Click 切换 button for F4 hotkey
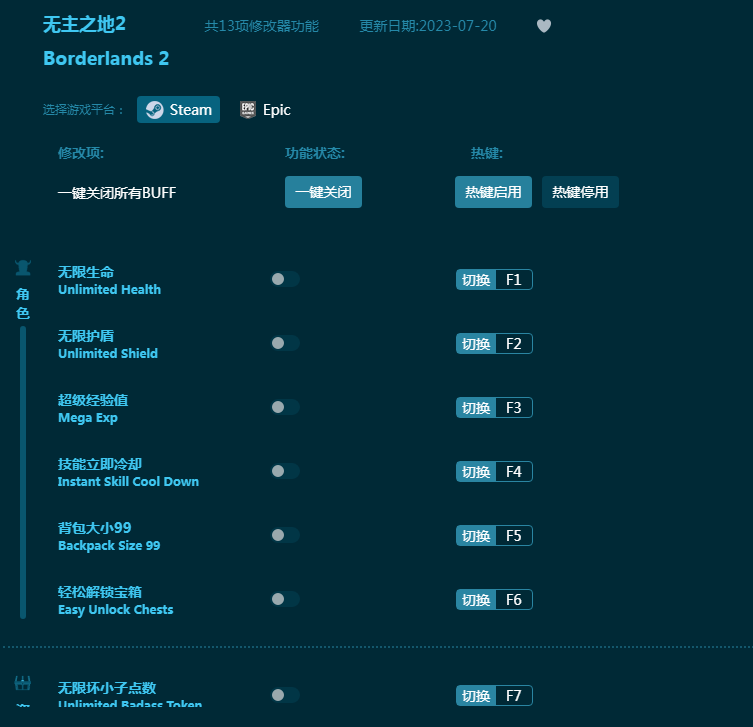 click(475, 472)
